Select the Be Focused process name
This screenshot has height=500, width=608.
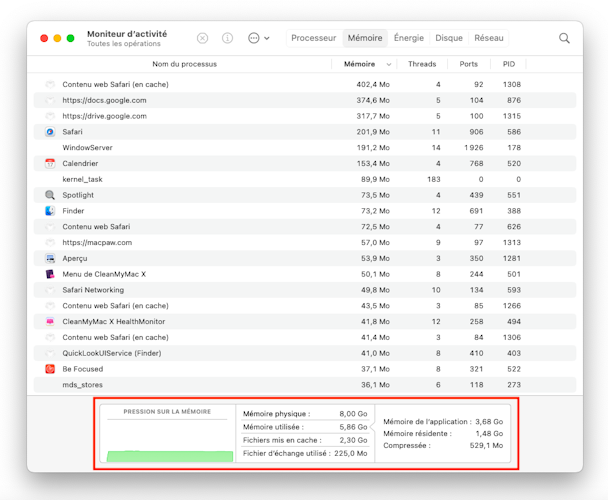(83, 369)
